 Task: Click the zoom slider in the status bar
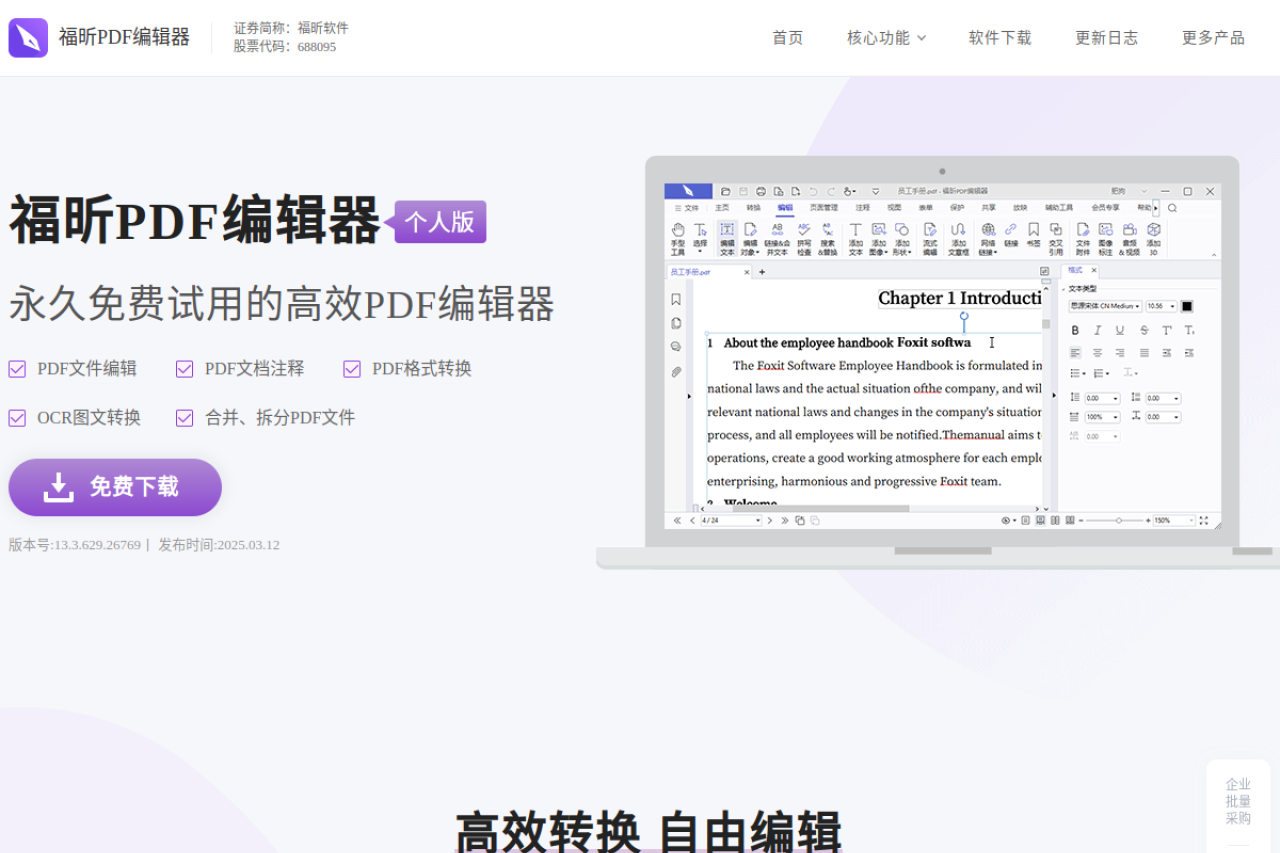(1117, 520)
